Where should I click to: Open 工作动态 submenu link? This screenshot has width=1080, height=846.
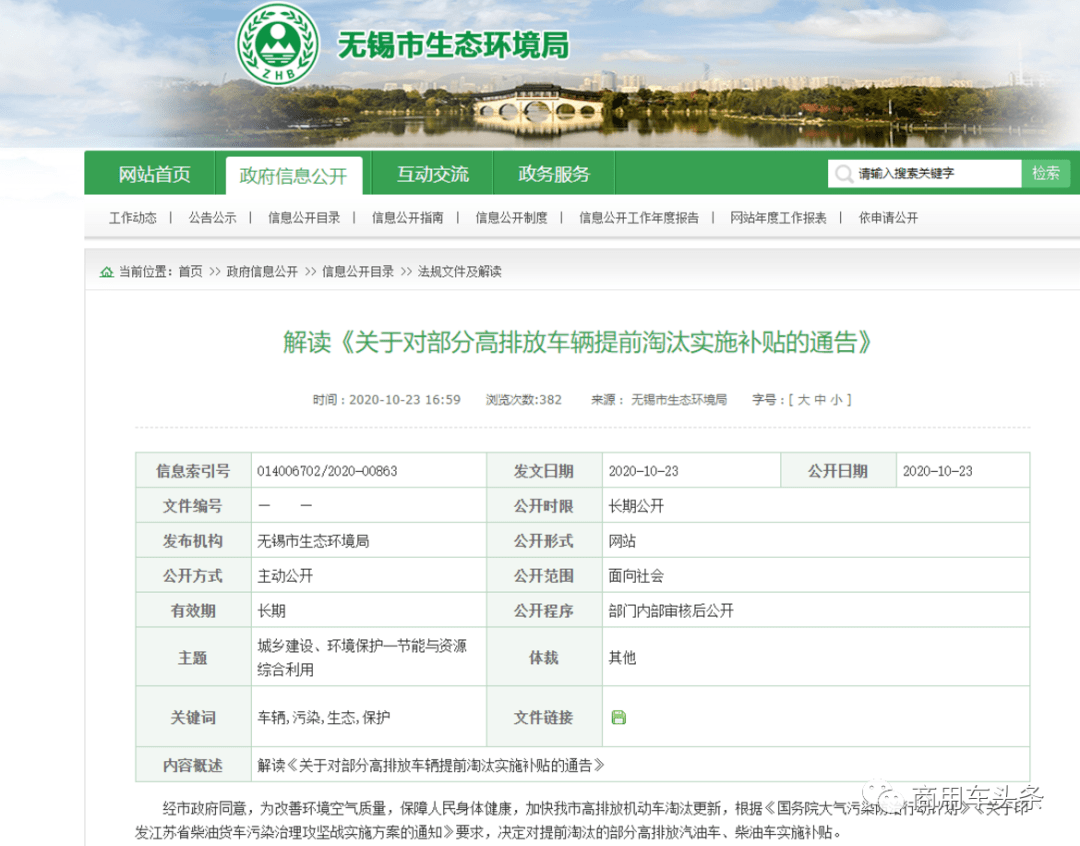[133, 218]
